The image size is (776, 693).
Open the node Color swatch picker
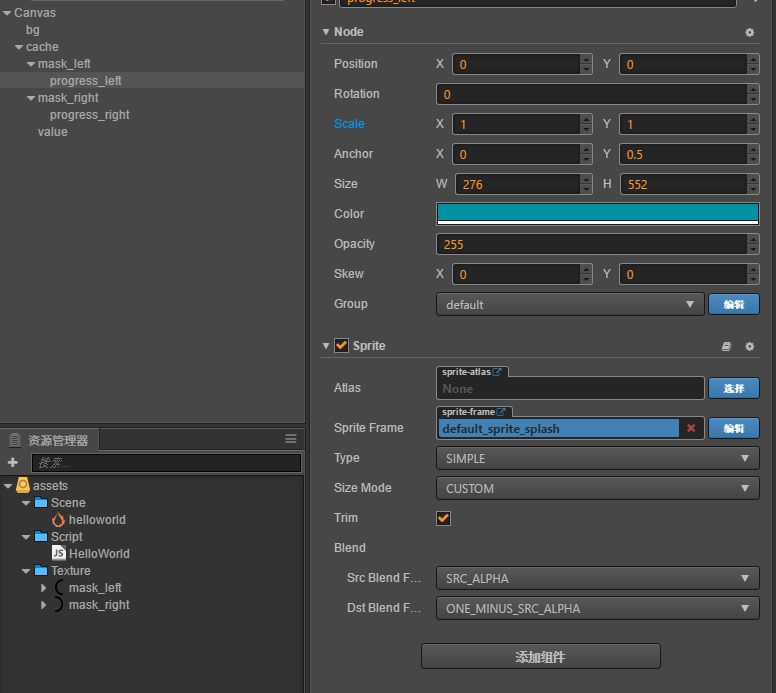tap(597, 214)
